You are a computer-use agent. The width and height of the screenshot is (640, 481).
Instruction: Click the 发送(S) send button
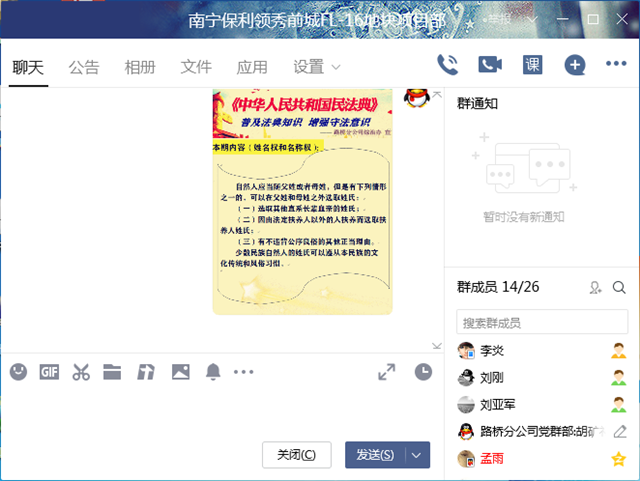pyautogui.click(x=375, y=455)
